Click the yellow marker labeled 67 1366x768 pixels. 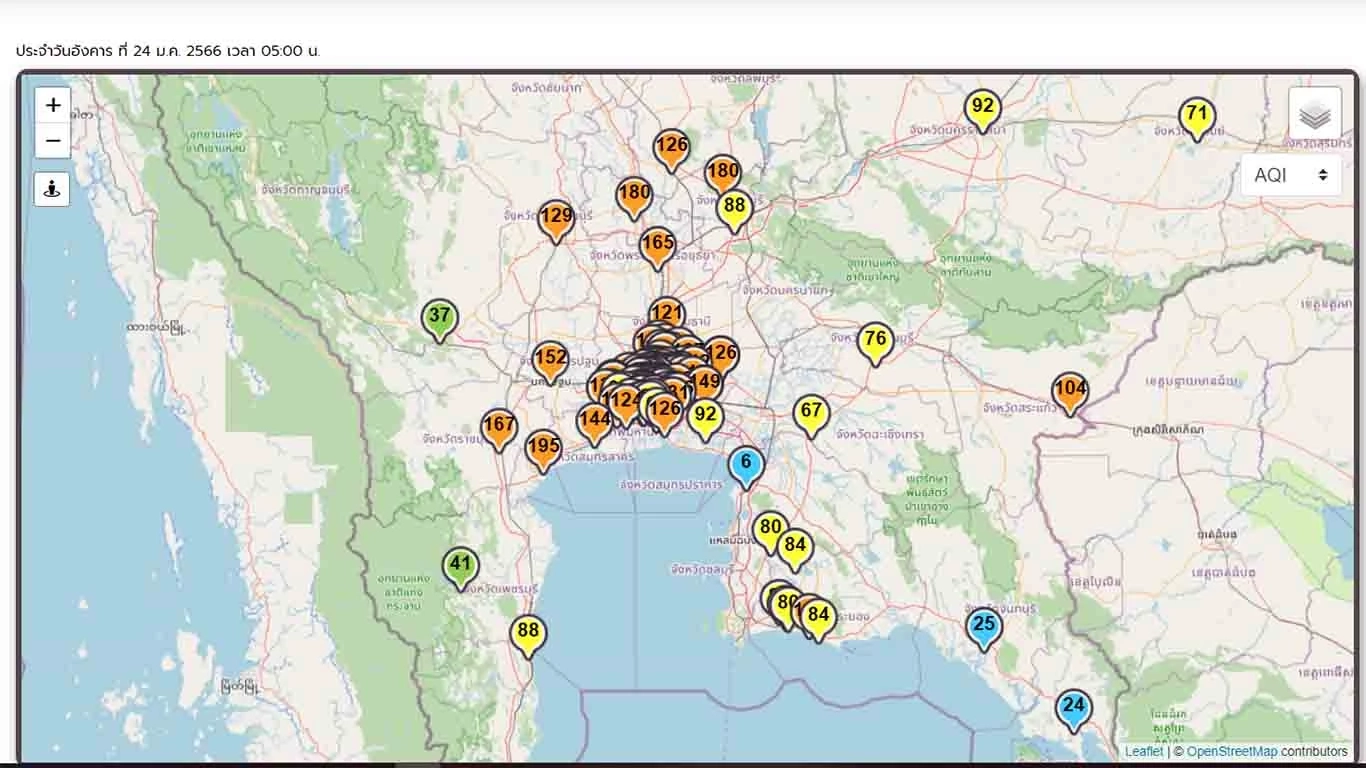click(x=811, y=414)
